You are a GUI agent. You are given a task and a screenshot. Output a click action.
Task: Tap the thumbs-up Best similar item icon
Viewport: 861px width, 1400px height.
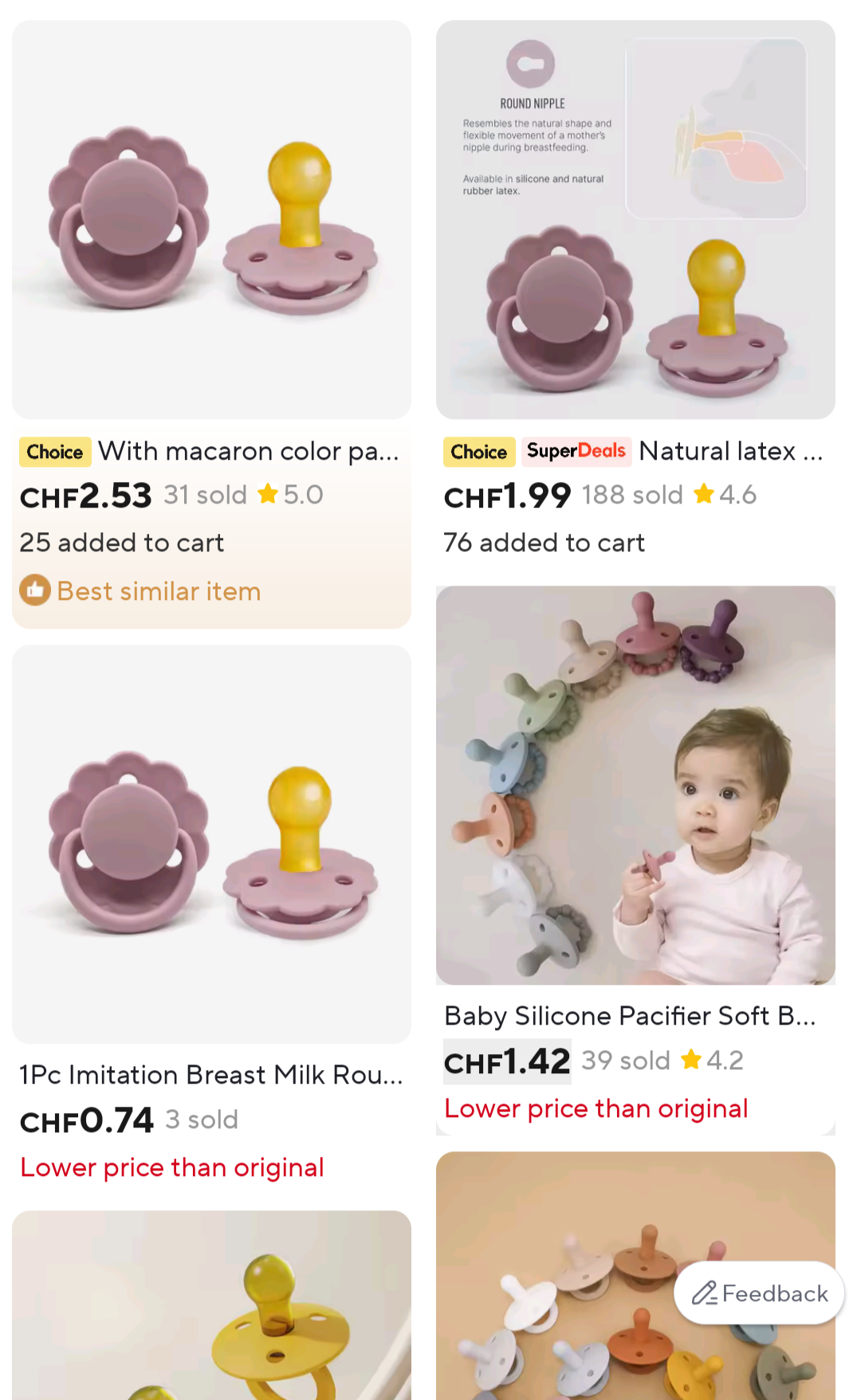click(x=35, y=590)
